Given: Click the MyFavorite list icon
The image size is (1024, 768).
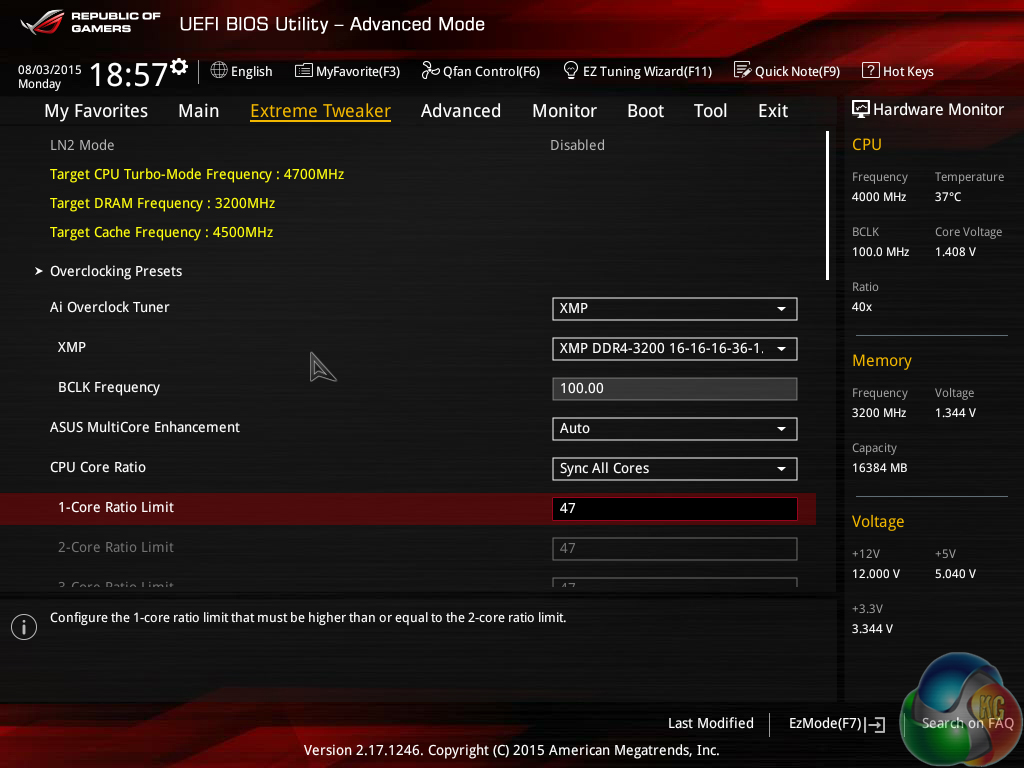Looking at the screenshot, I should click(303, 71).
